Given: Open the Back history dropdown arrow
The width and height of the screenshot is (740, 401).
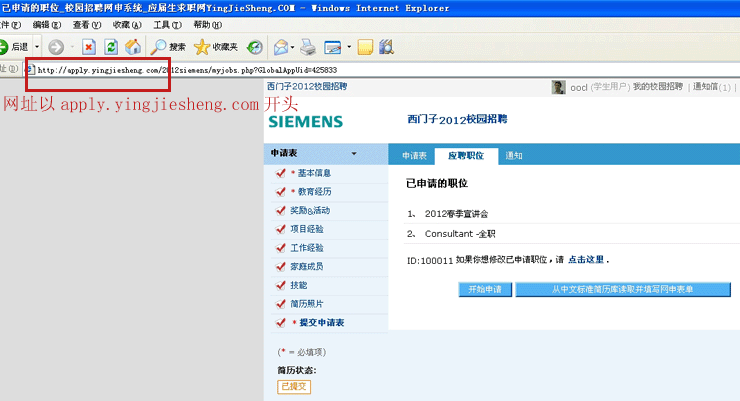Looking at the screenshot, I should coord(37,47).
